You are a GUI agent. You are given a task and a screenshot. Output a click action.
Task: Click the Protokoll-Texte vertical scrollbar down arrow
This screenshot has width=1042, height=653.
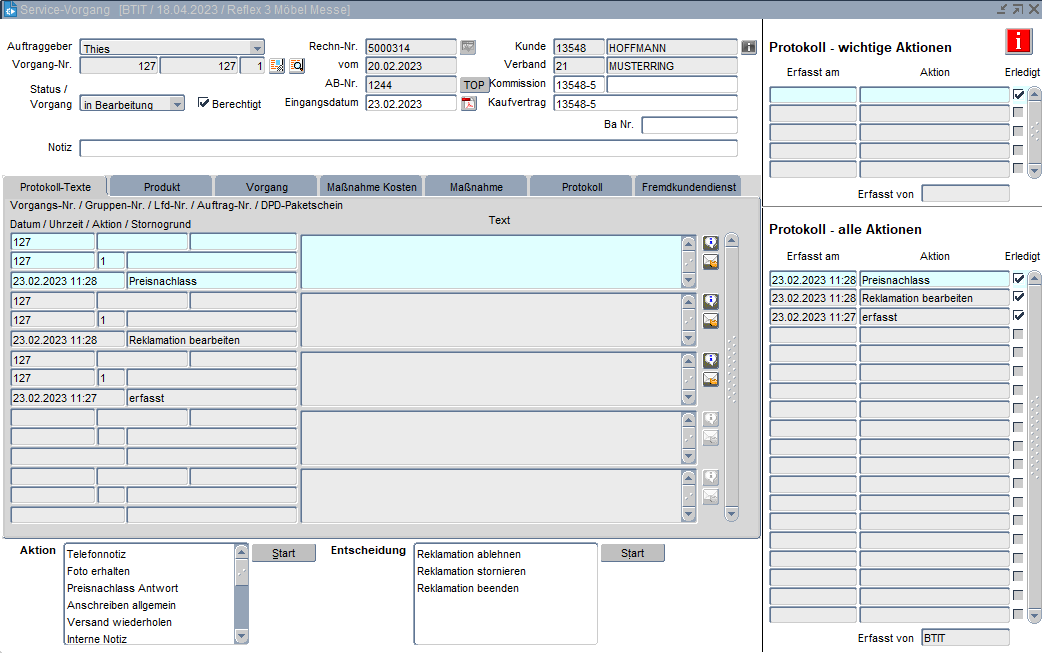731,514
